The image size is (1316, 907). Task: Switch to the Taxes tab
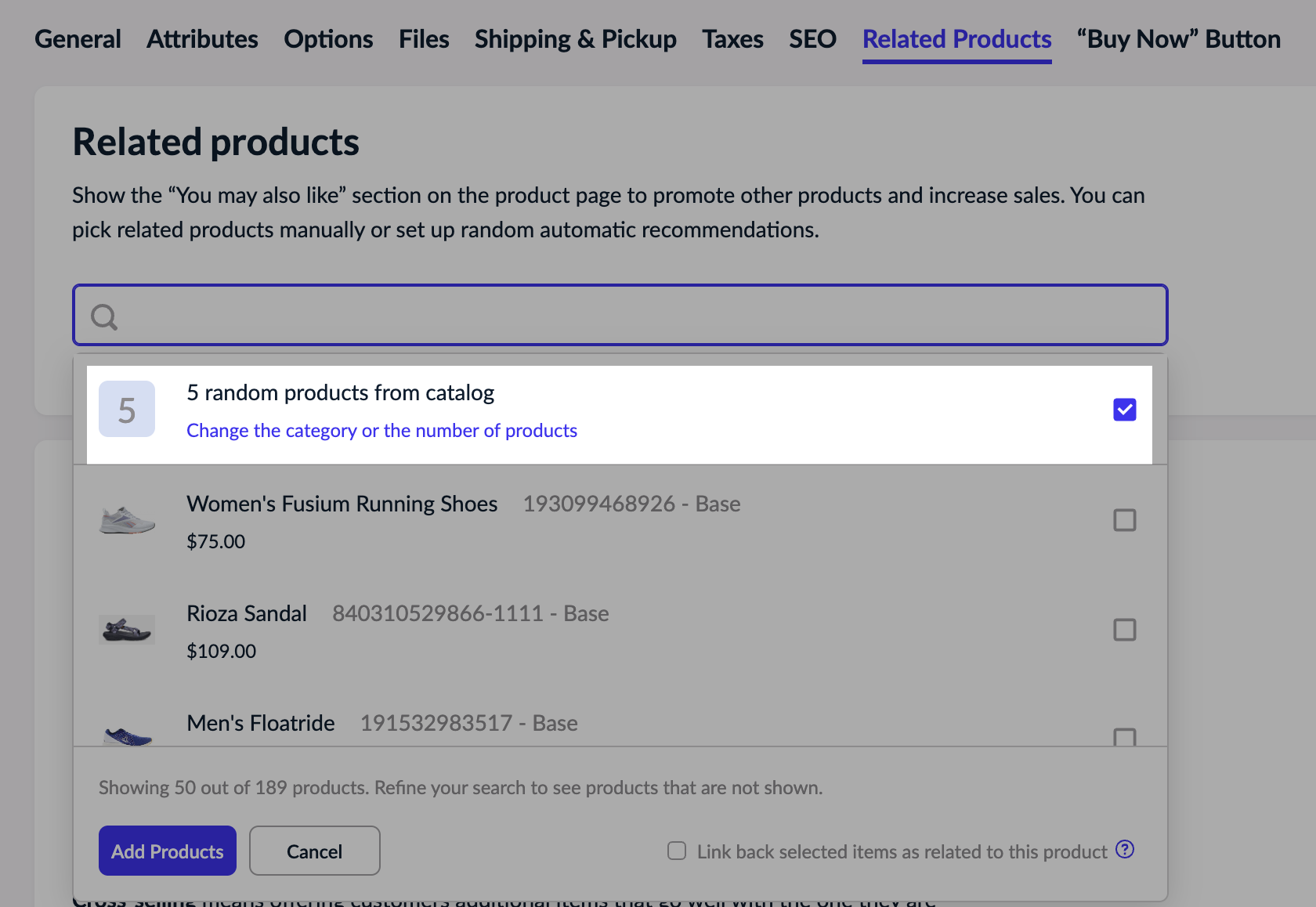pyautogui.click(x=732, y=39)
